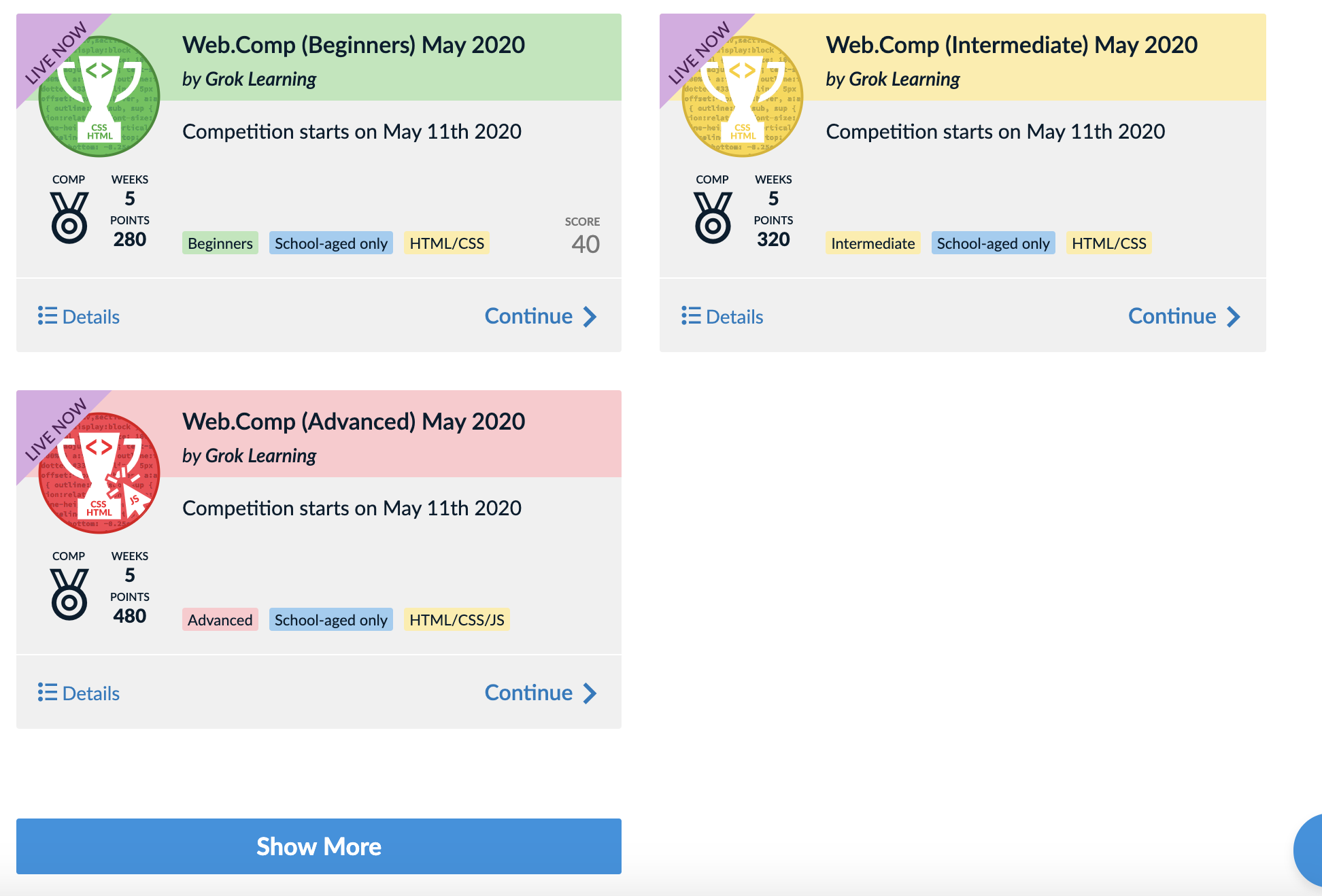Select the pink Advanced tag
Image resolution: width=1322 pixels, height=896 pixels.
[220, 620]
